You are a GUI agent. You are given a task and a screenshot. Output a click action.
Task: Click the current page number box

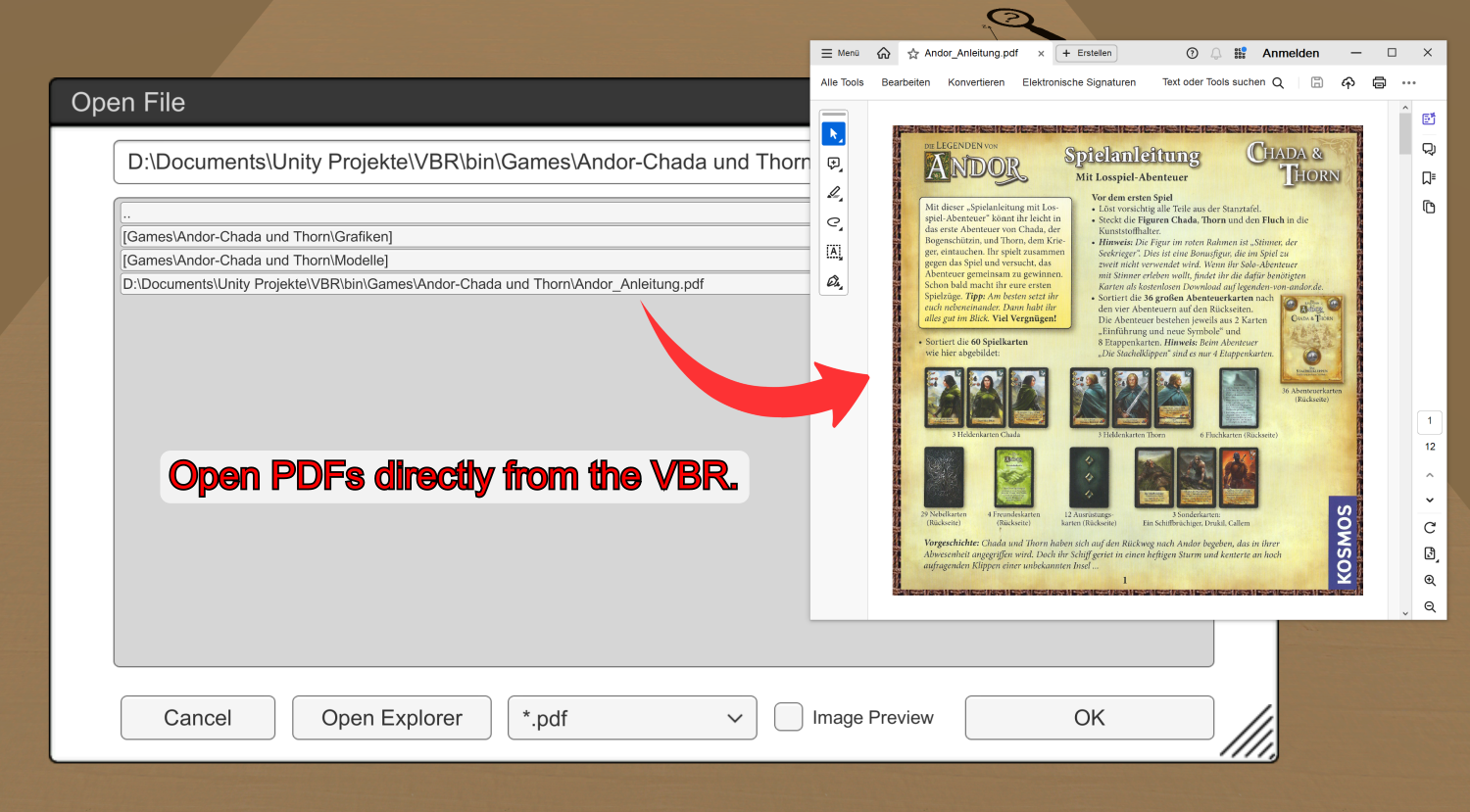[1430, 421]
